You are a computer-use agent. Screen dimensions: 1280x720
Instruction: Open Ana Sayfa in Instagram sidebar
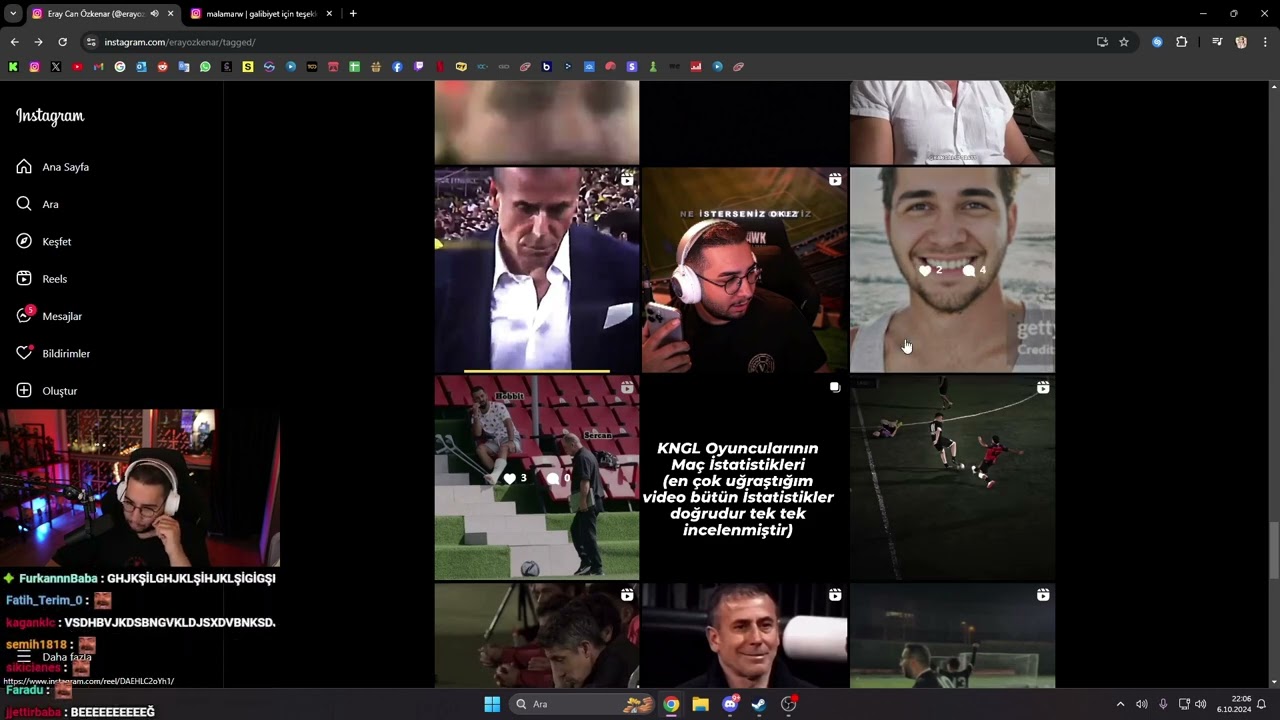[54, 167]
